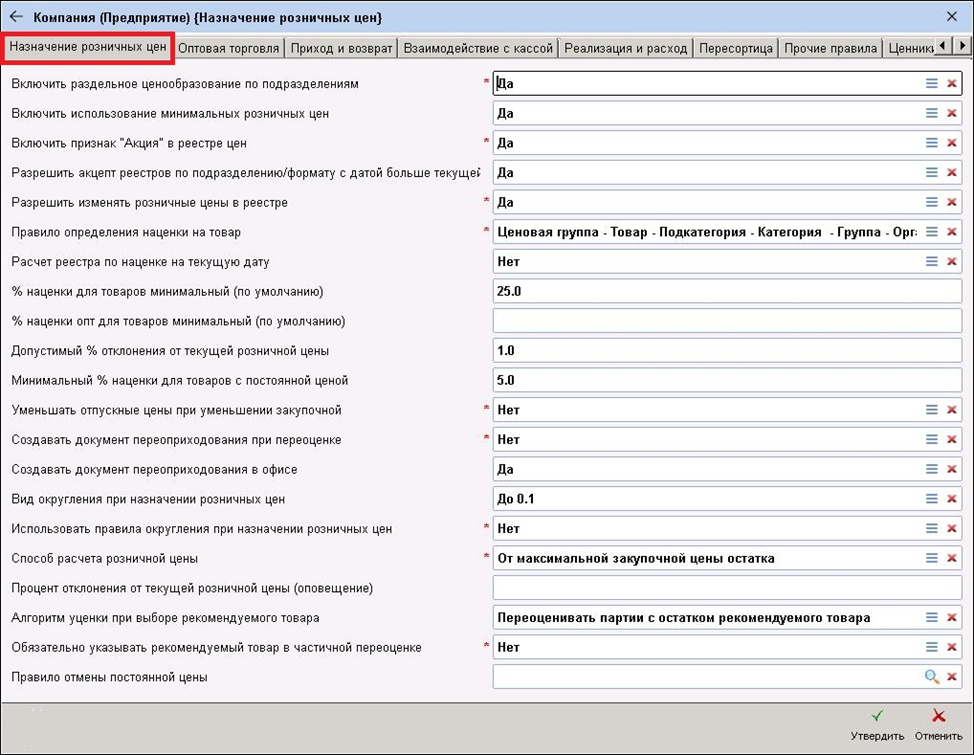This screenshot has height=755, width=974.
Task: Select the 'Пересортица' tab
Action: tap(735, 48)
